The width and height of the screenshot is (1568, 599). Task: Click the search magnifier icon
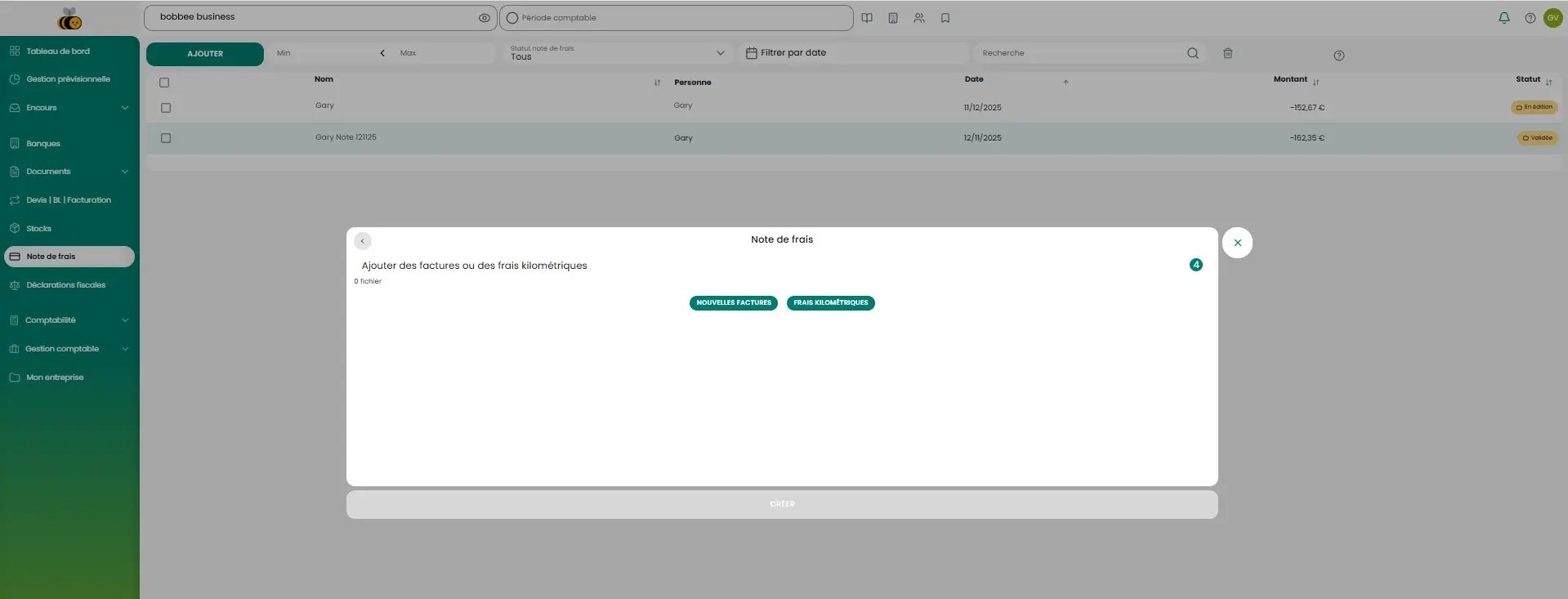[1192, 53]
